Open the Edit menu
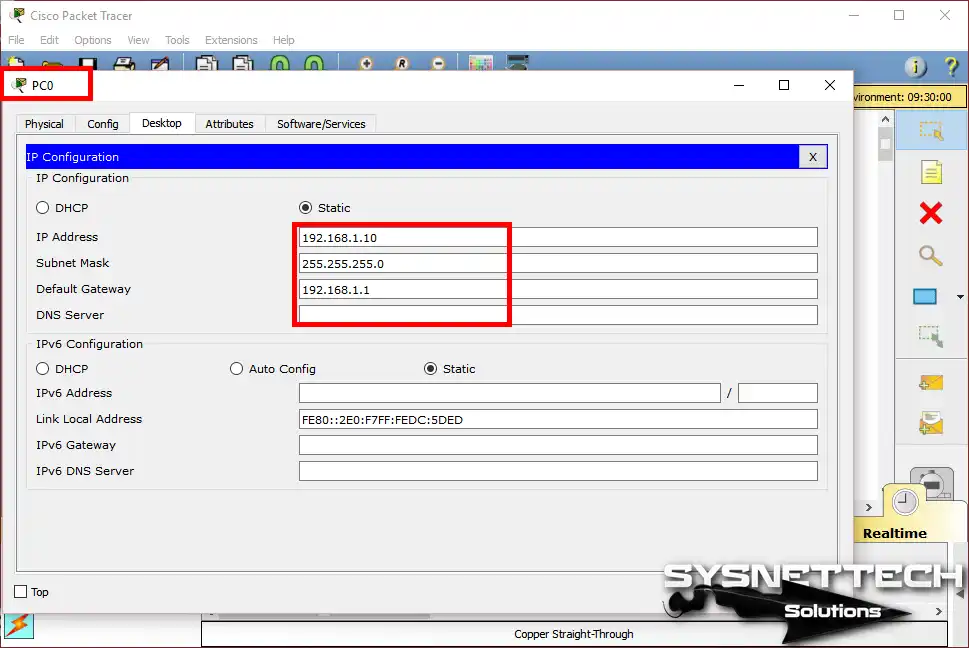This screenshot has height=648, width=969. point(49,40)
